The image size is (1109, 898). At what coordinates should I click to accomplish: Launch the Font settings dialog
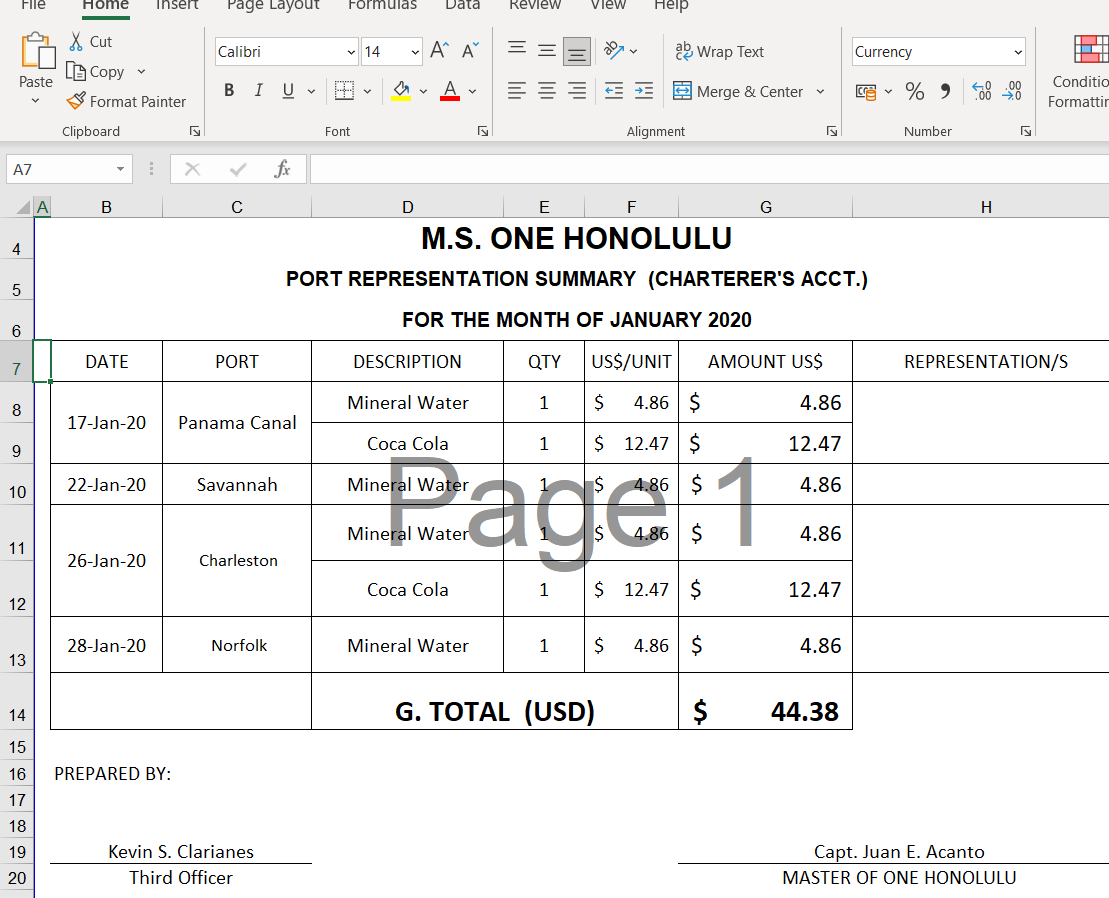pyautogui.click(x=482, y=132)
